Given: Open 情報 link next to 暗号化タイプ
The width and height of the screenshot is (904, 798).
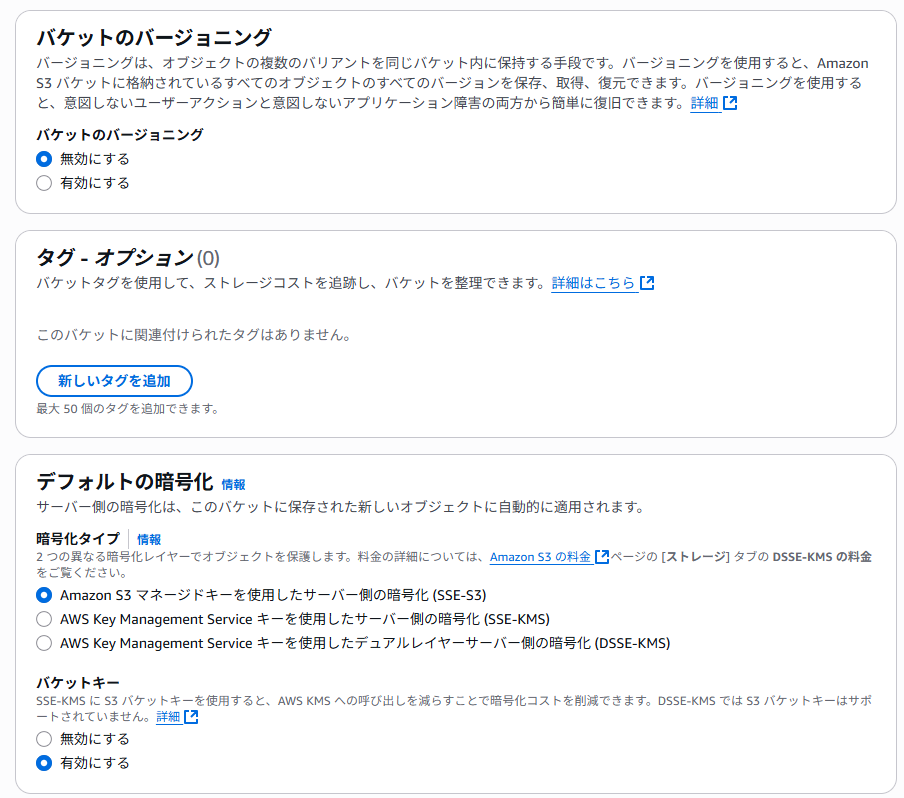Looking at the screenshot, I should (149, 539).
